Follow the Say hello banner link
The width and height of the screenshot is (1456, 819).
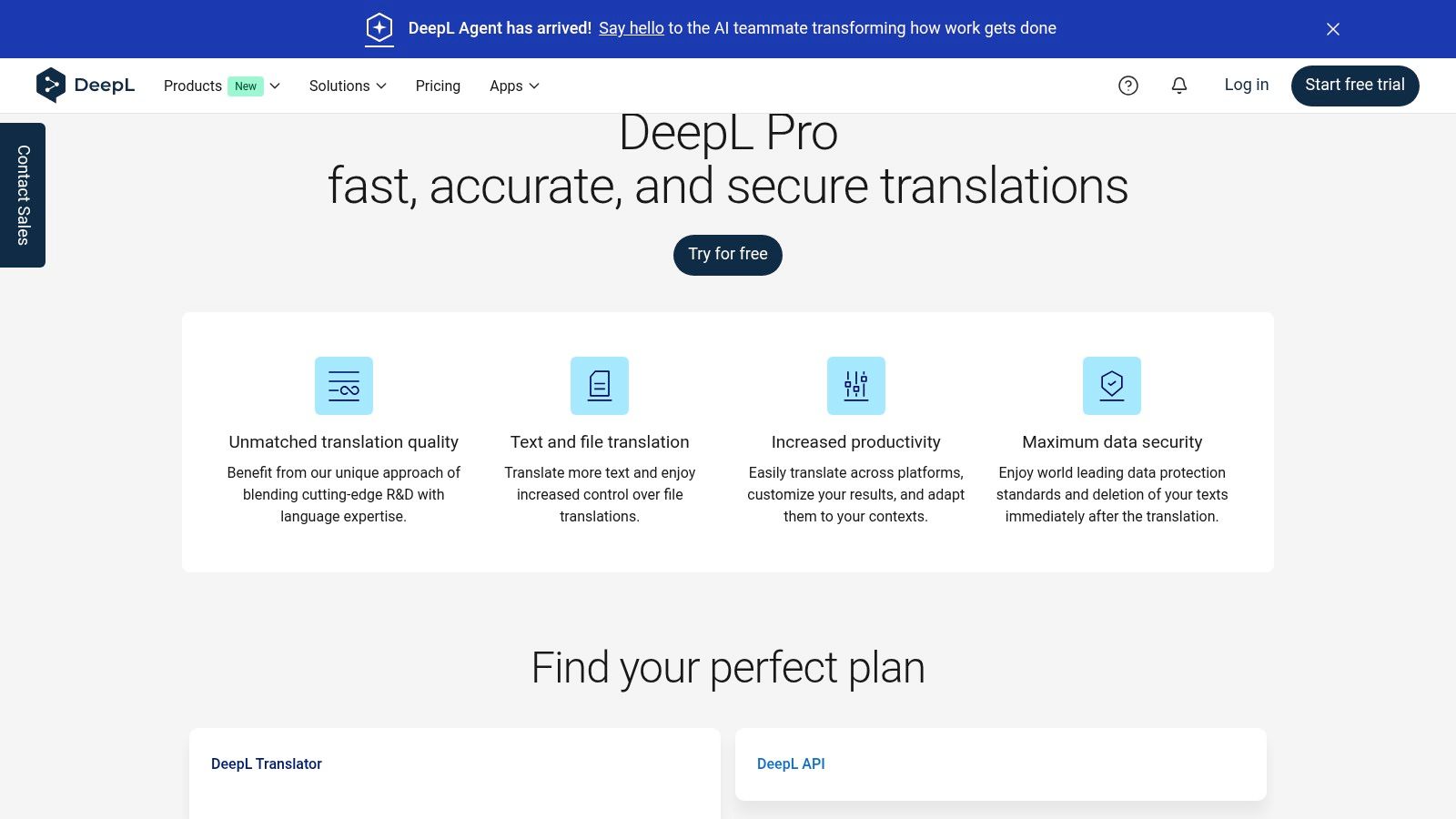click(632, 28)
